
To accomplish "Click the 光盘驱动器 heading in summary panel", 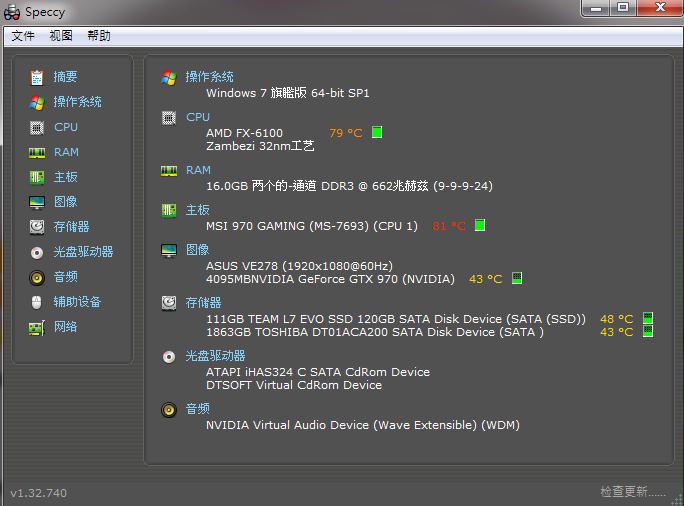I will point(215,356).
